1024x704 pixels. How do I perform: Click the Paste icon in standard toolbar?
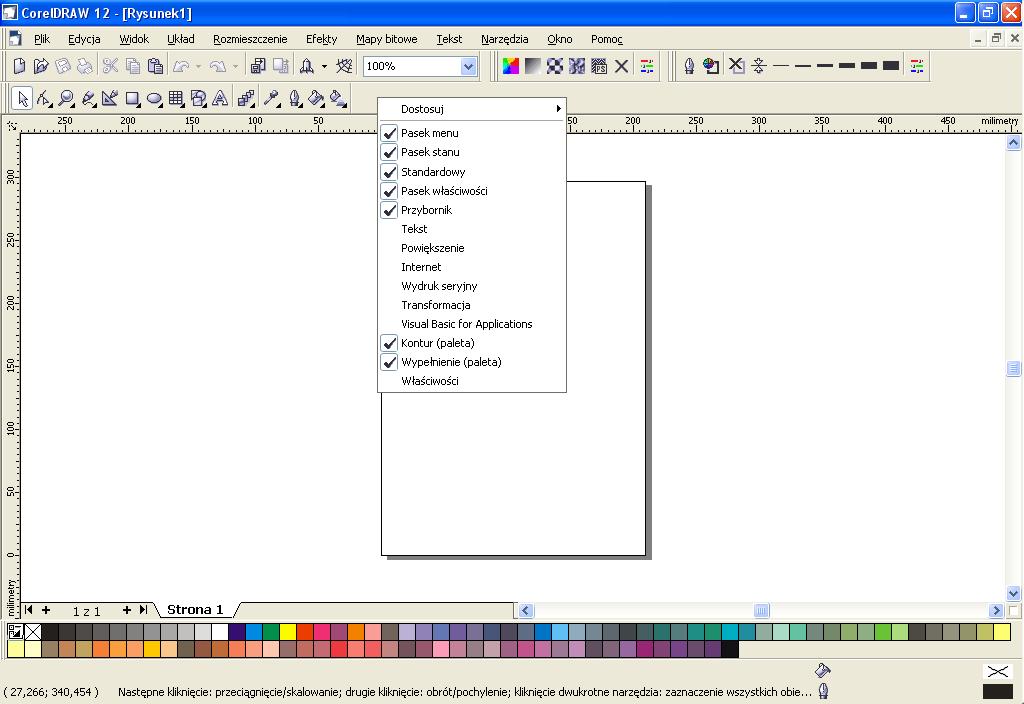[155, 66]
